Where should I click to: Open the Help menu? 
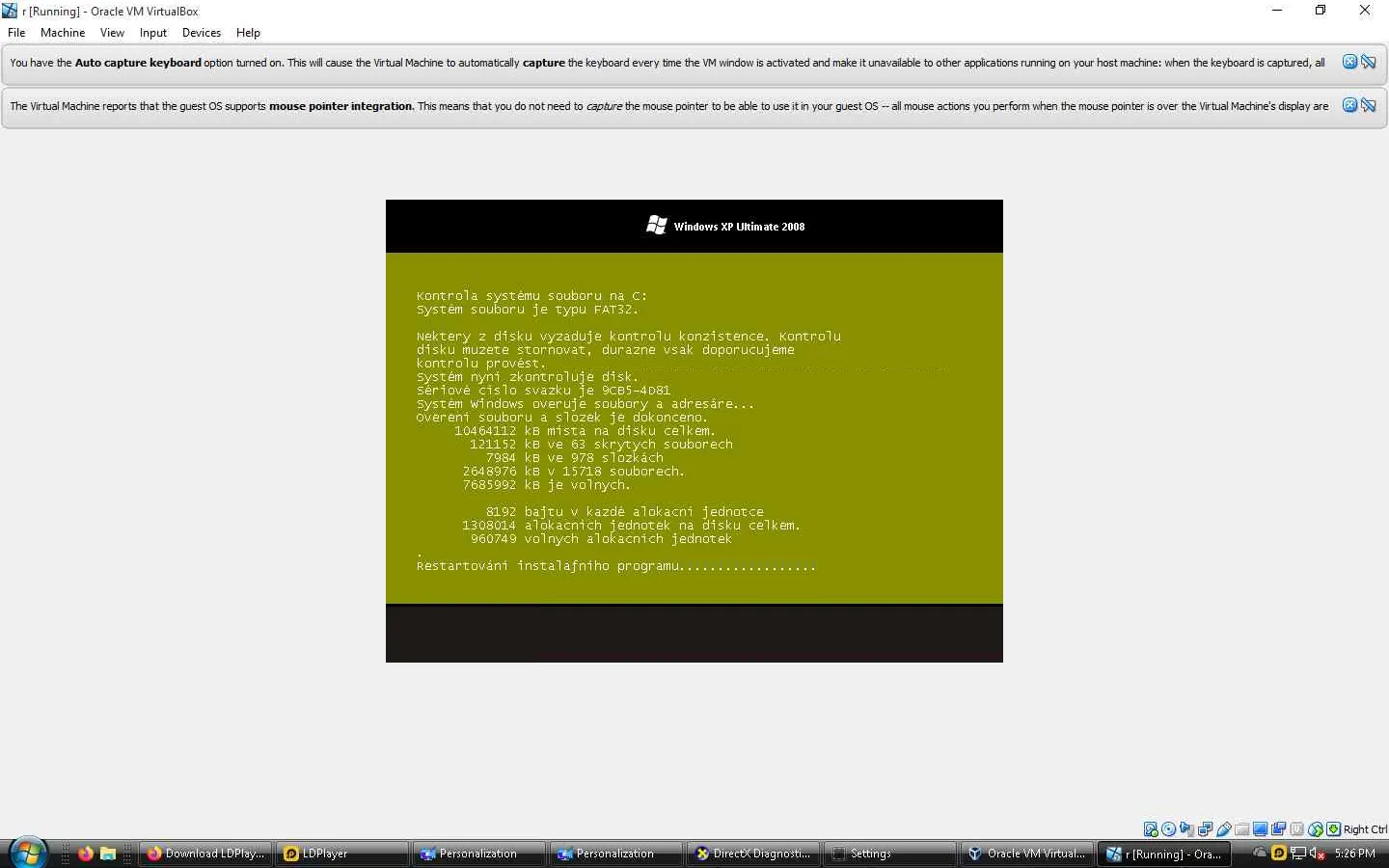[248, 33]
